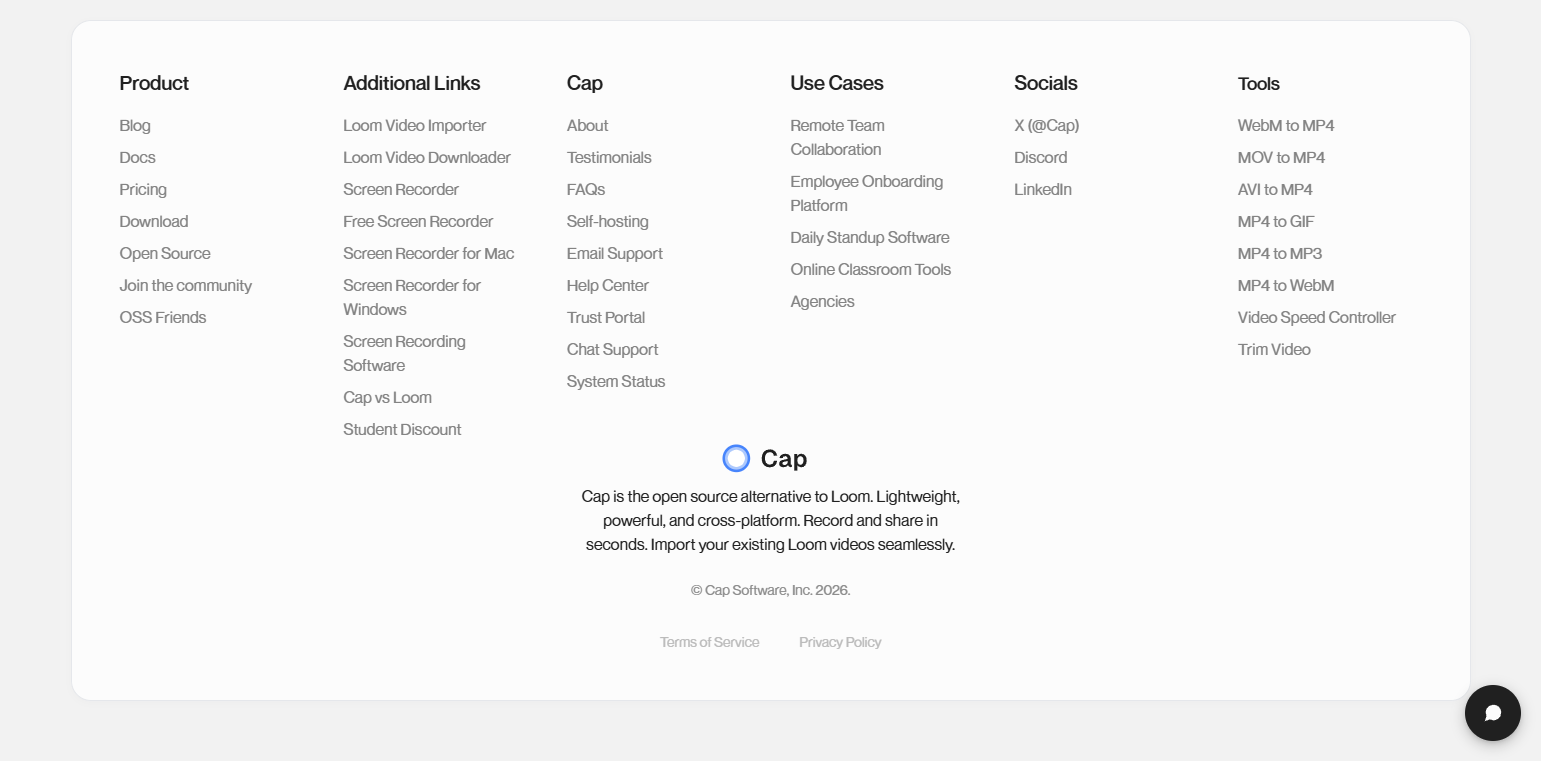Visit the Screen Recorder for Mac page
This screenshot has width=1541, height=761.
[428, 253]
